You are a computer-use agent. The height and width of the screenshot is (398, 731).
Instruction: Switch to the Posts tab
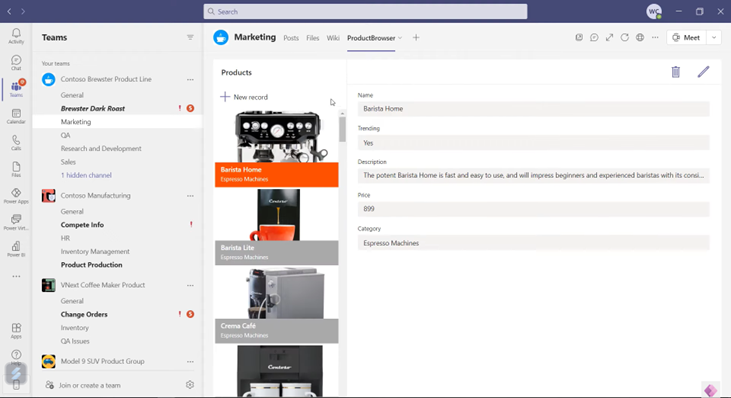pyautogui.click(x=291, y=38)
